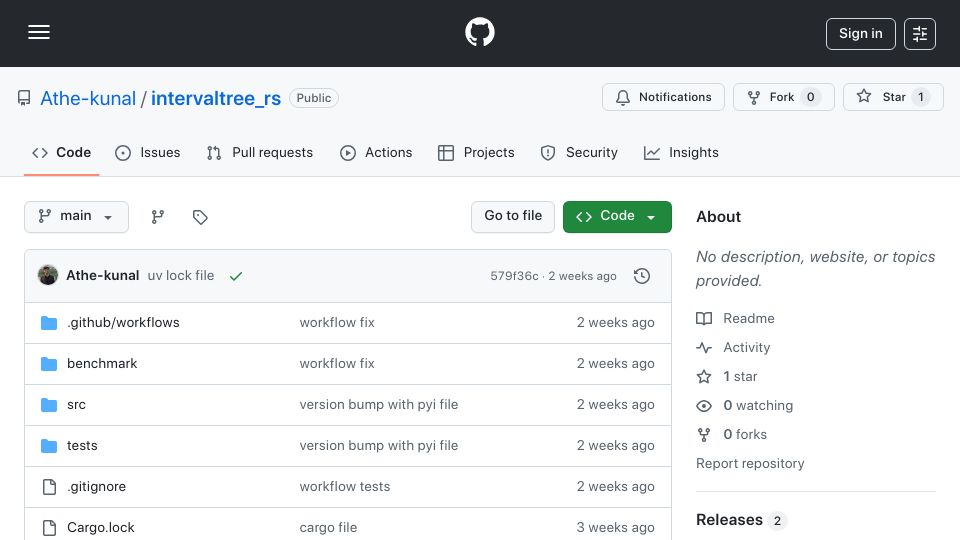
Task: Click Report repository link
Action: [x=750, y=463]
